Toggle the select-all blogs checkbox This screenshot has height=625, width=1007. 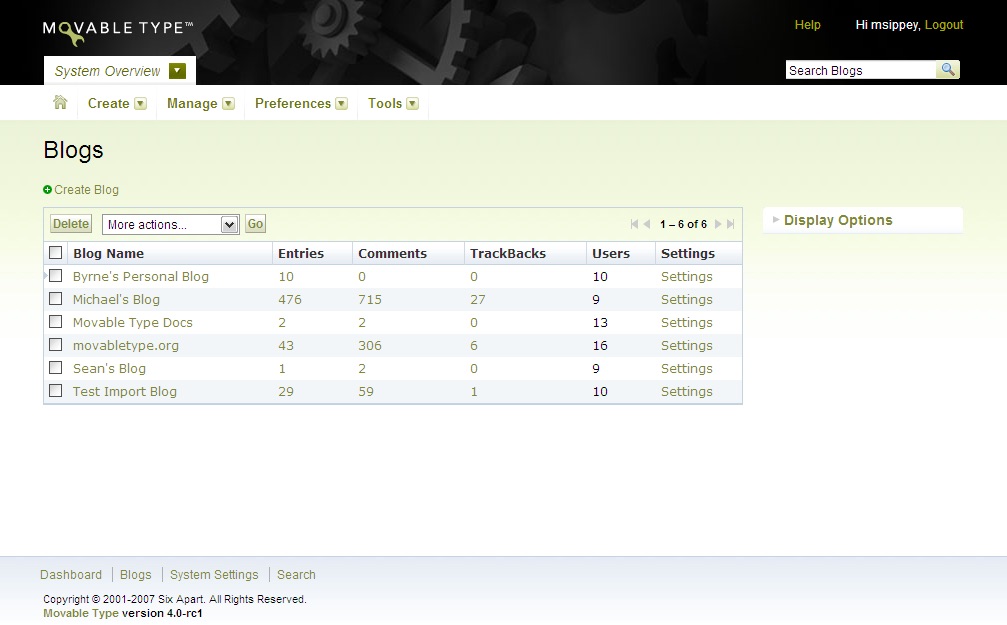point(56,252)
